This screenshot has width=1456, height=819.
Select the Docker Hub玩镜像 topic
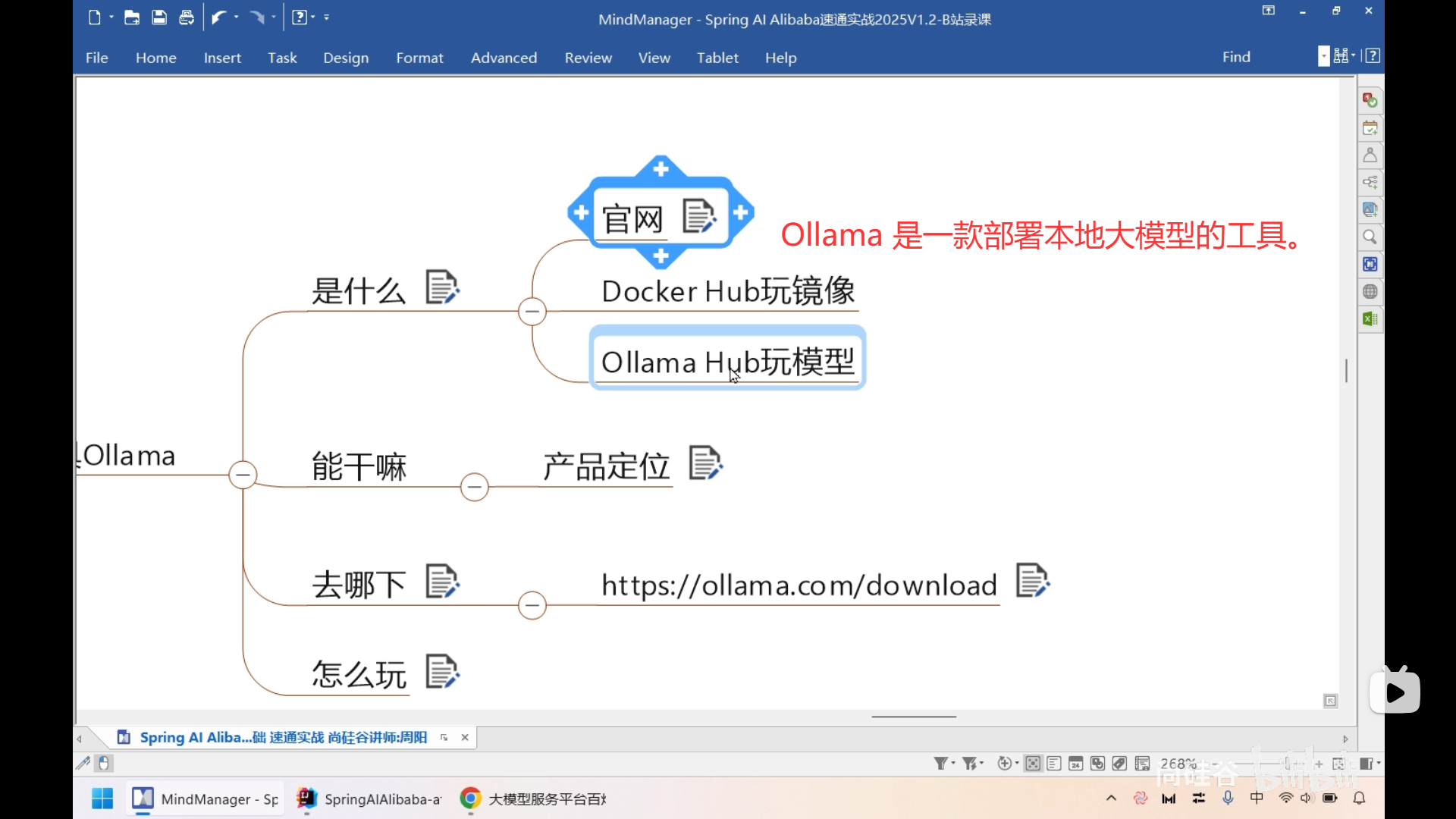[728, 291]
